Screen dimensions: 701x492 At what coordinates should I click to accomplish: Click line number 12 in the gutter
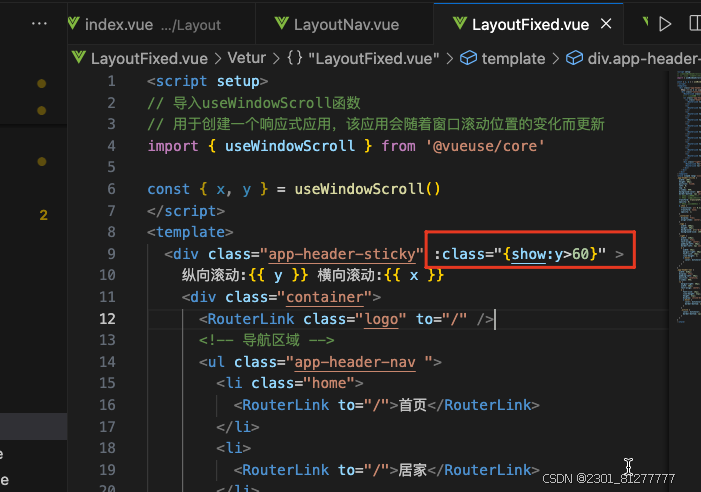[x=107, y=319]
